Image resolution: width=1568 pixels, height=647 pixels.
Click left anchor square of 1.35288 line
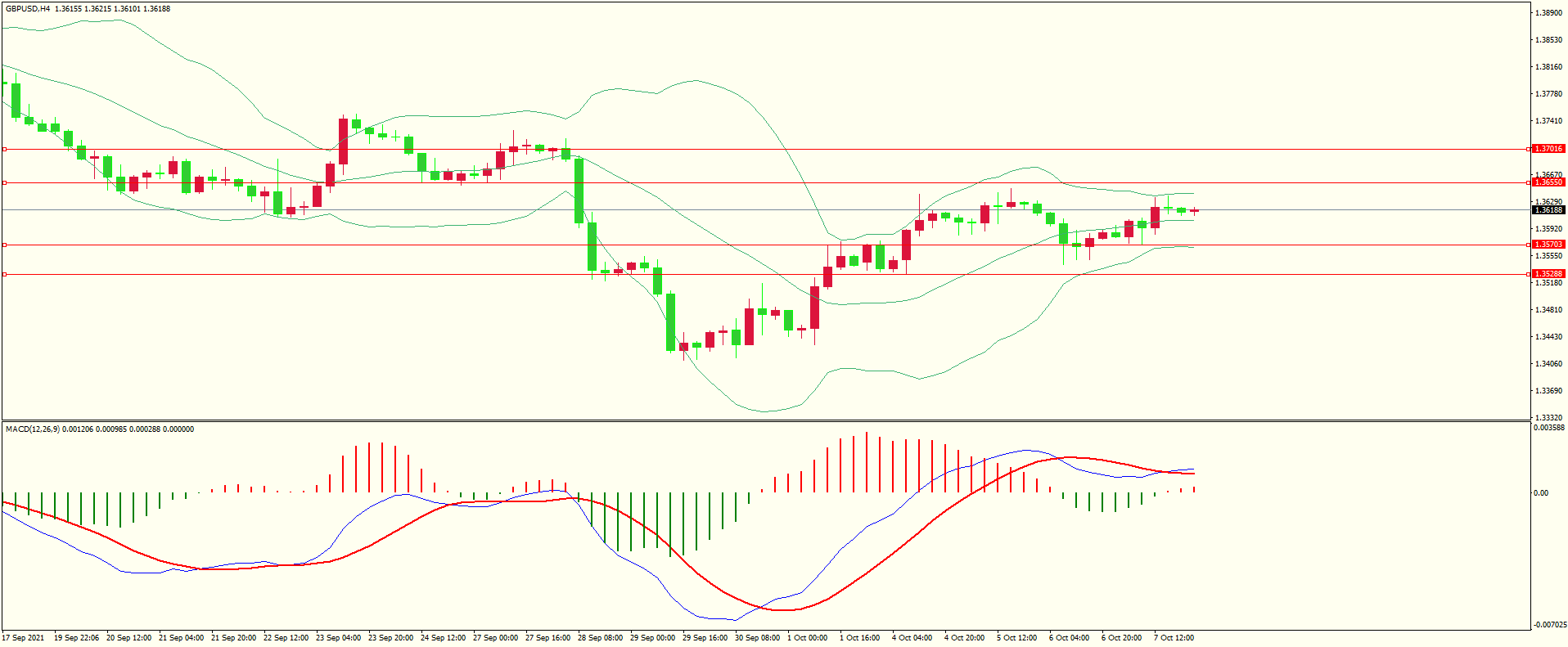(4, 274)
